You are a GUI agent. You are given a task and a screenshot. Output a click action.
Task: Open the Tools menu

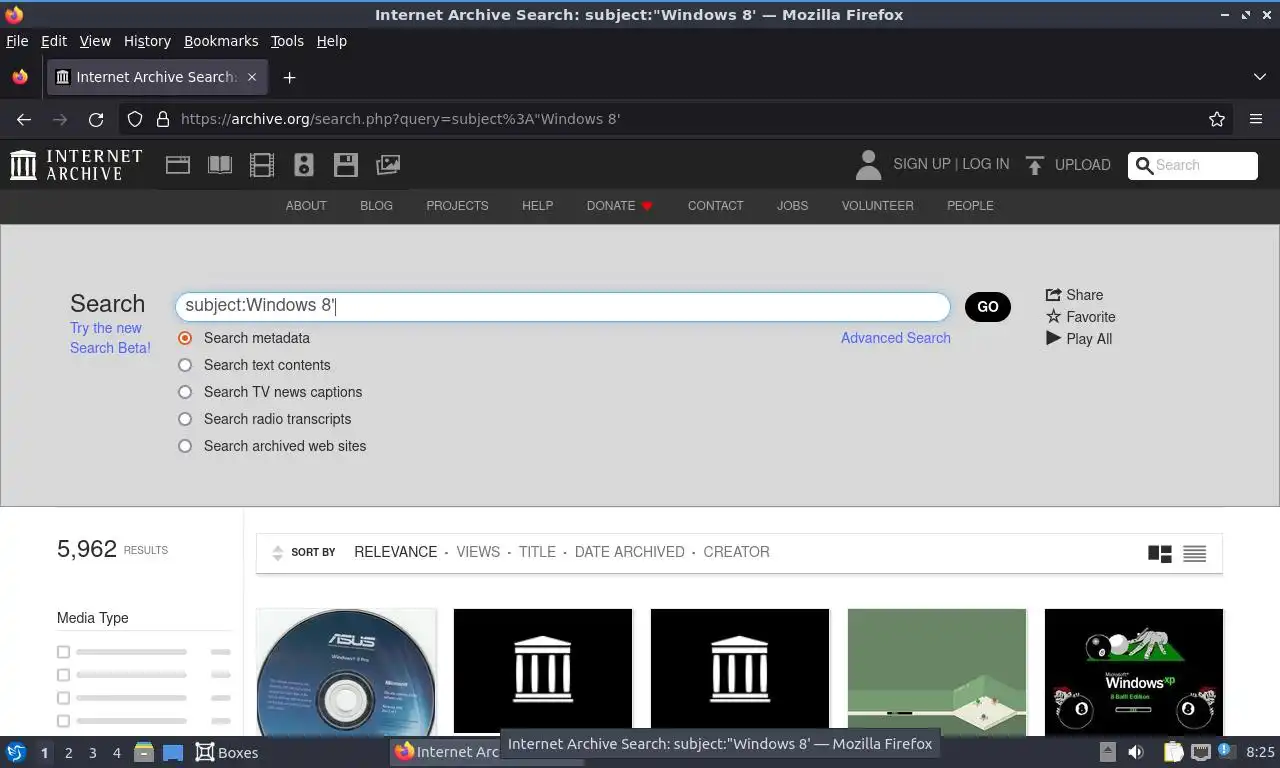287,41
